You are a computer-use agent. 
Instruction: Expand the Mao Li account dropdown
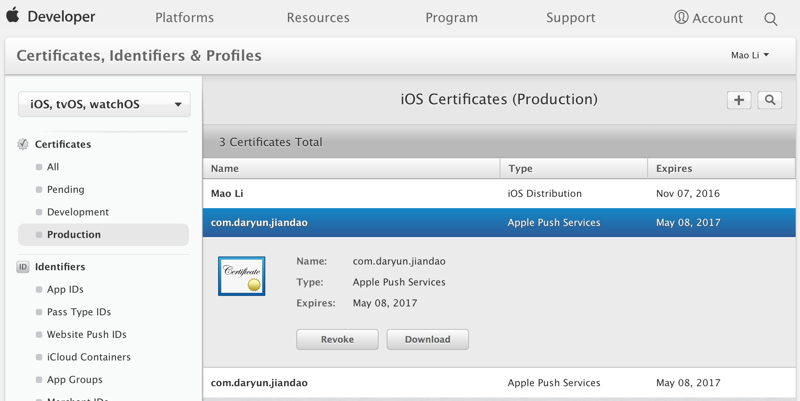[750, 55]
